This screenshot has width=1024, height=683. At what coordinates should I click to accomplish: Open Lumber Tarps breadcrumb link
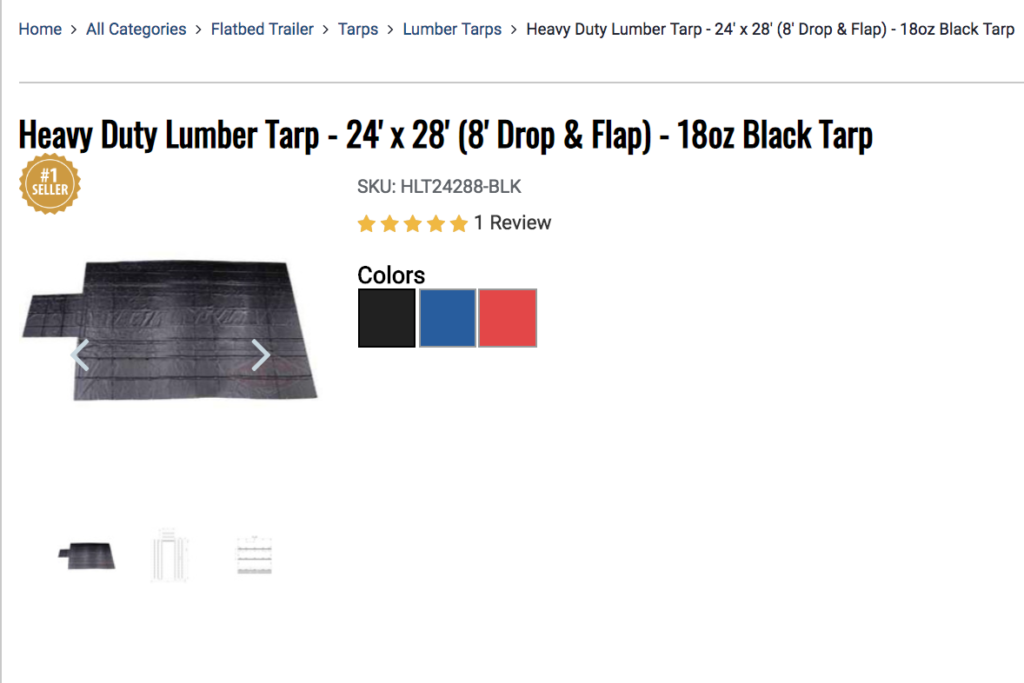click(x=452, y=29)
